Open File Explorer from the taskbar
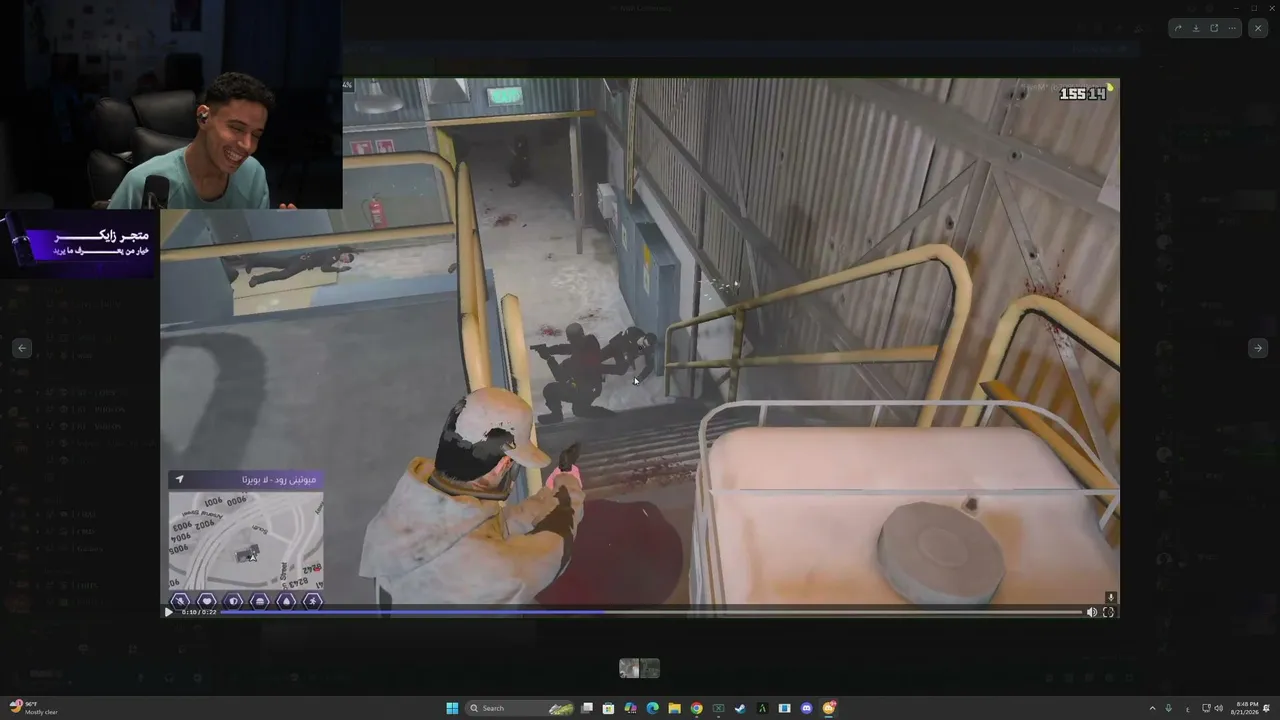 675,708
